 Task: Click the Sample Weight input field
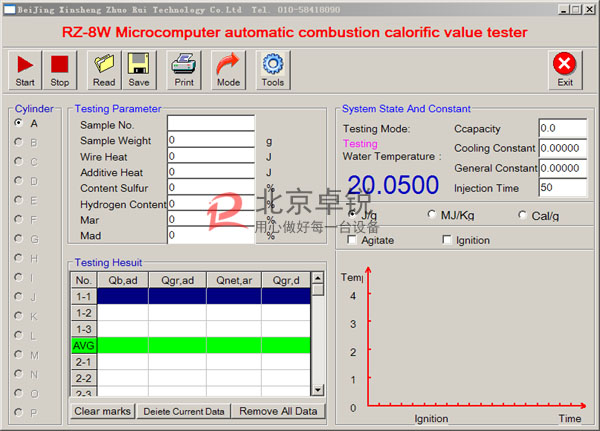[x=211, y=139]
